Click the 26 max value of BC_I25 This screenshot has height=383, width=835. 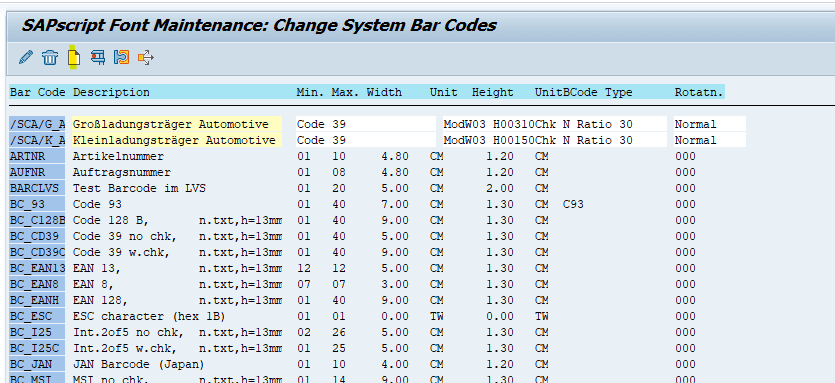(339, 332)
